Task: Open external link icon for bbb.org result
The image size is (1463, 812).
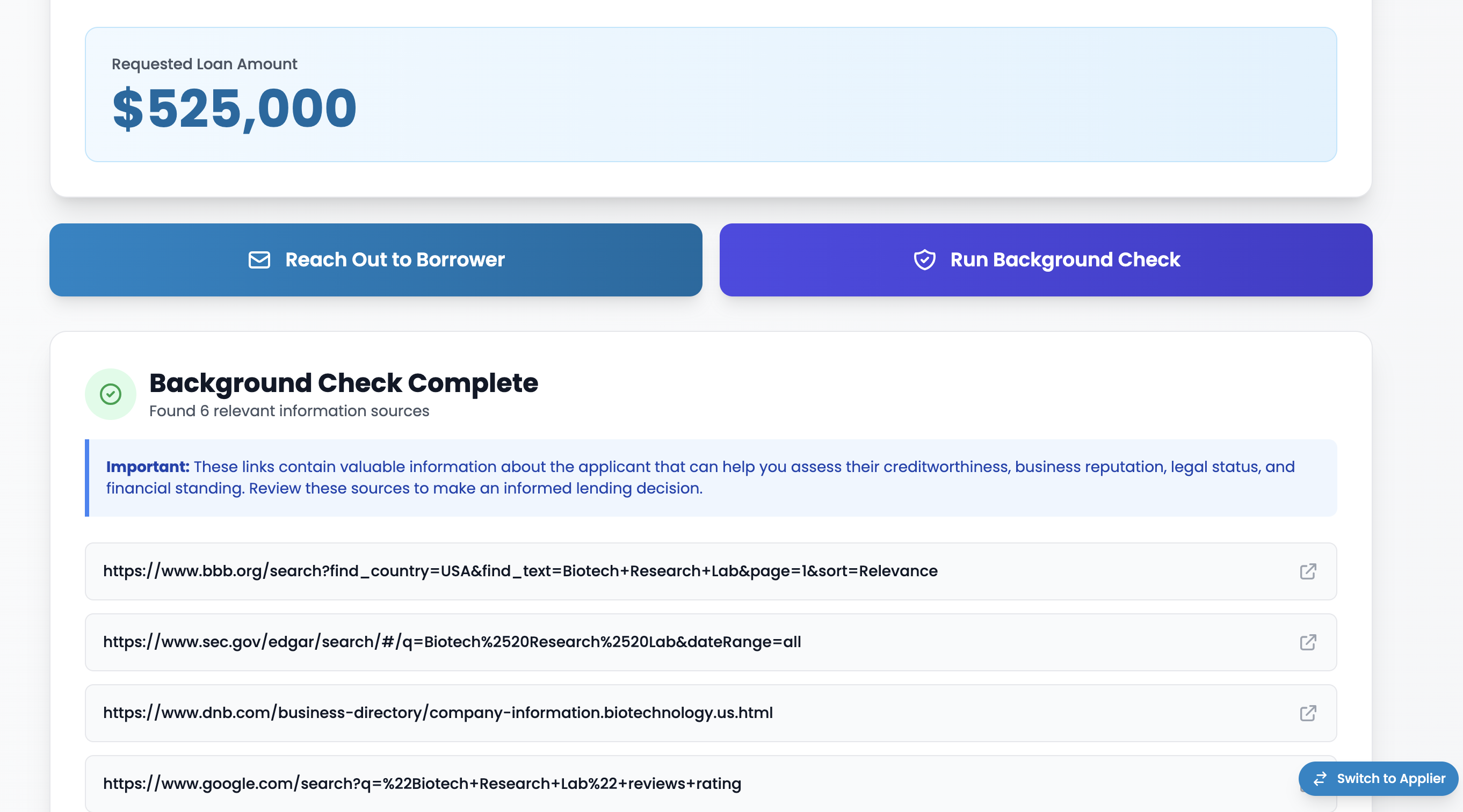Action: (1307, 571)
